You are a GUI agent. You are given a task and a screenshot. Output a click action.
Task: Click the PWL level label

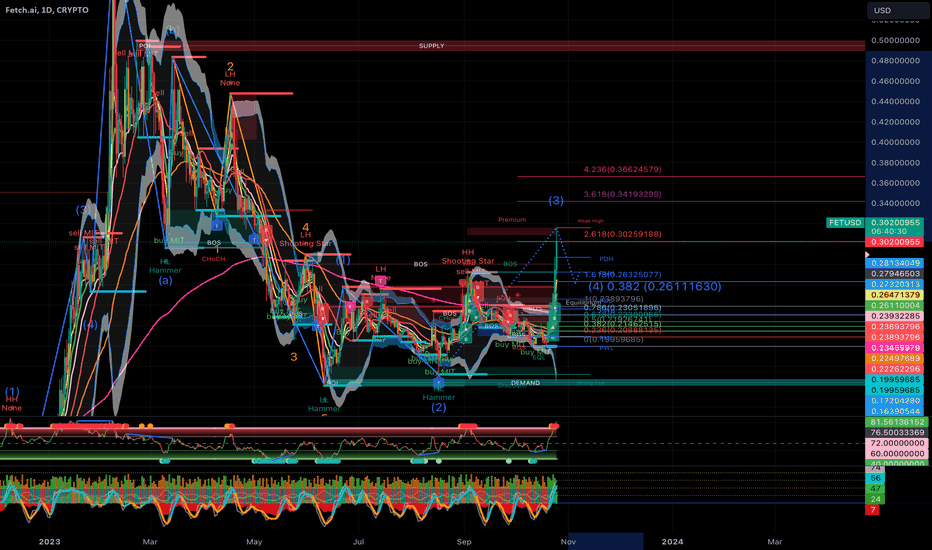click(x=606, y=348)
